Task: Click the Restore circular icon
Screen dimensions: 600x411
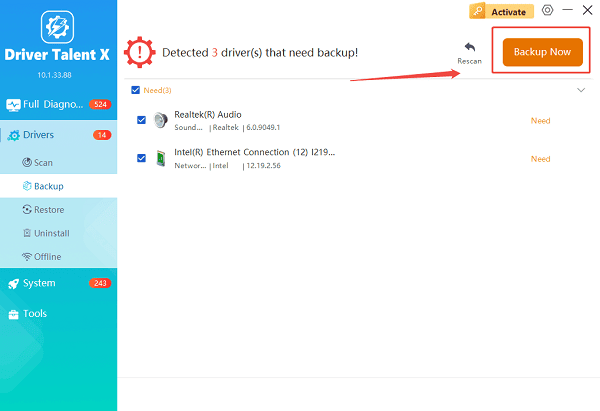Action: [27, 209]
